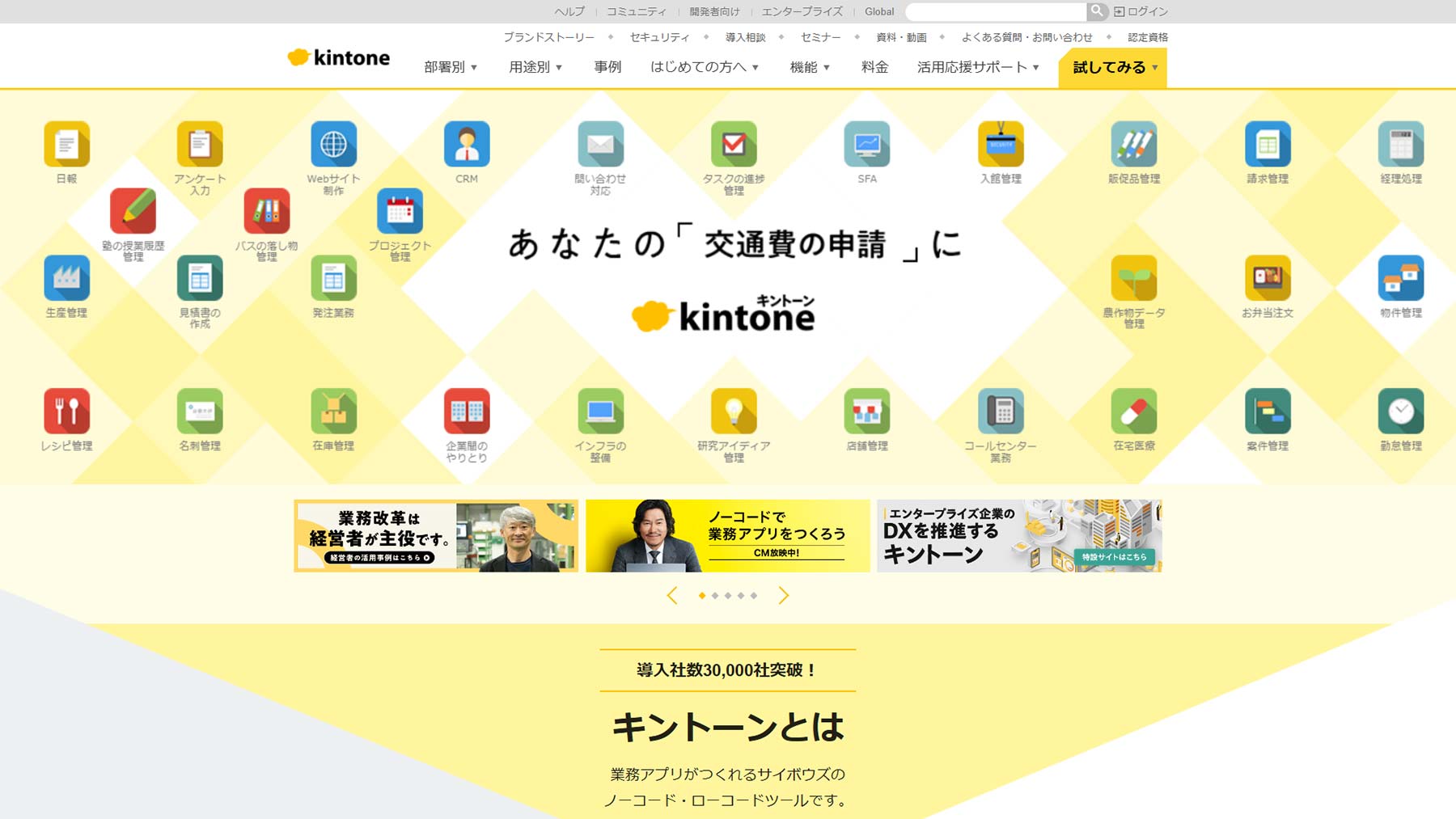Open the 在宅医療 pill icon
Screen dimensions: 1456x819
point(1134,412)
